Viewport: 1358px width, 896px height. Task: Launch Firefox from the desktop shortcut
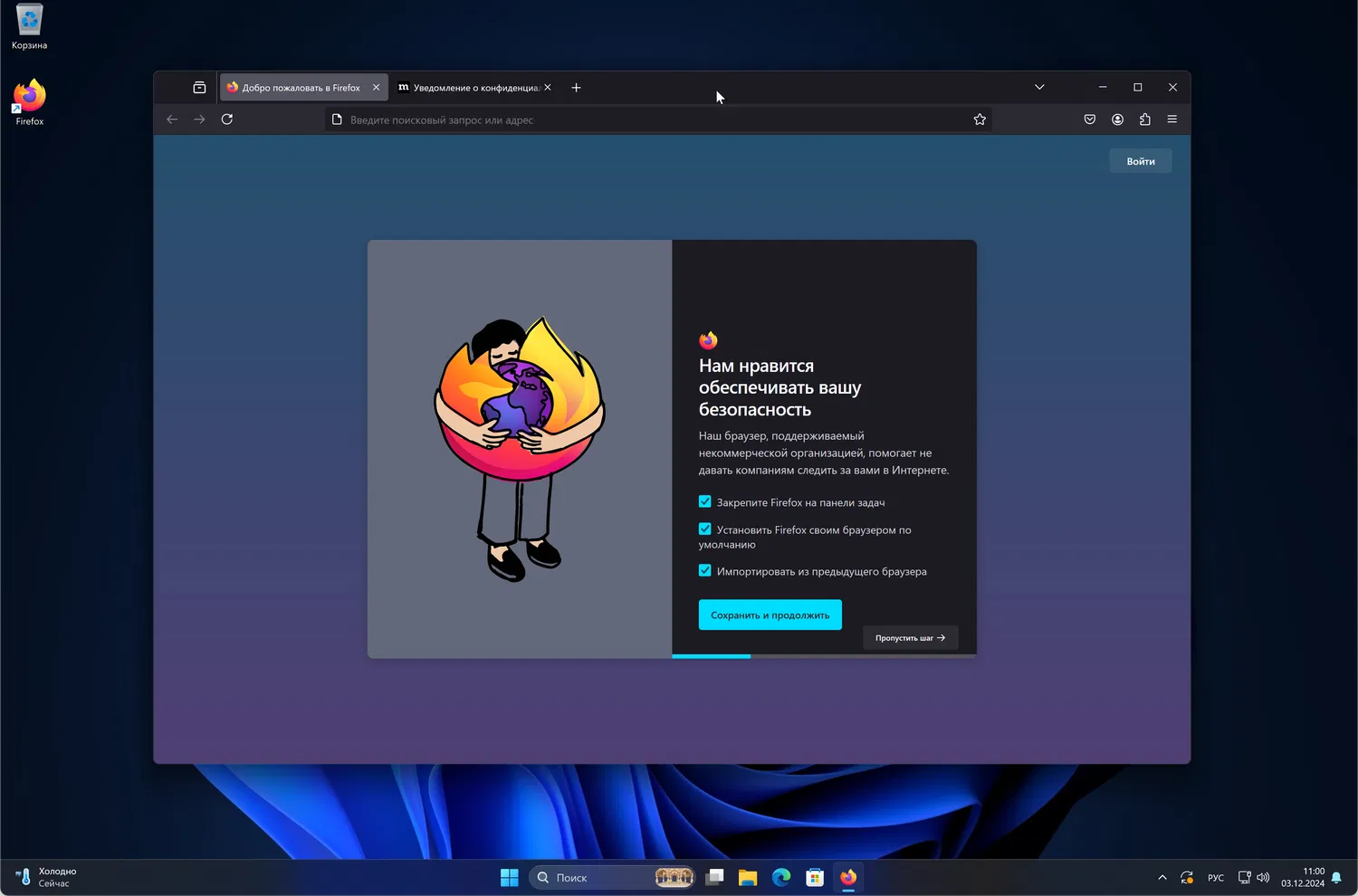(29, 101)
